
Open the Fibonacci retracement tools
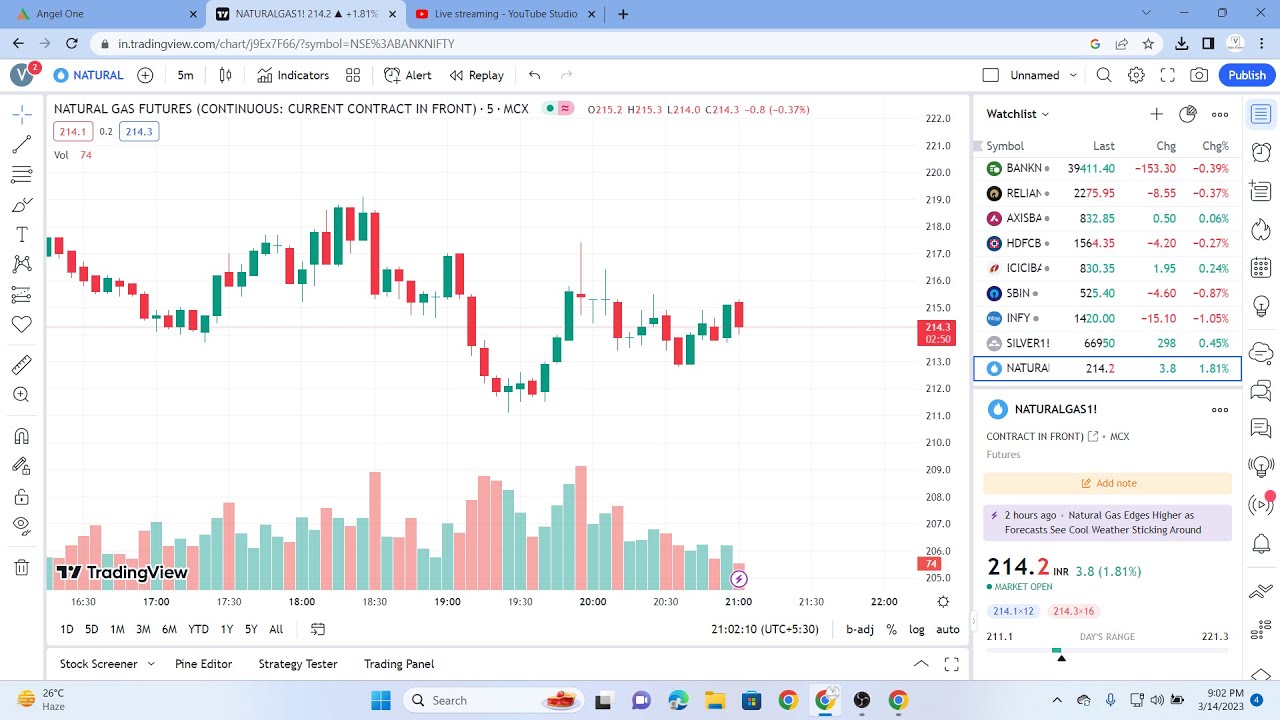pos(21,175)
